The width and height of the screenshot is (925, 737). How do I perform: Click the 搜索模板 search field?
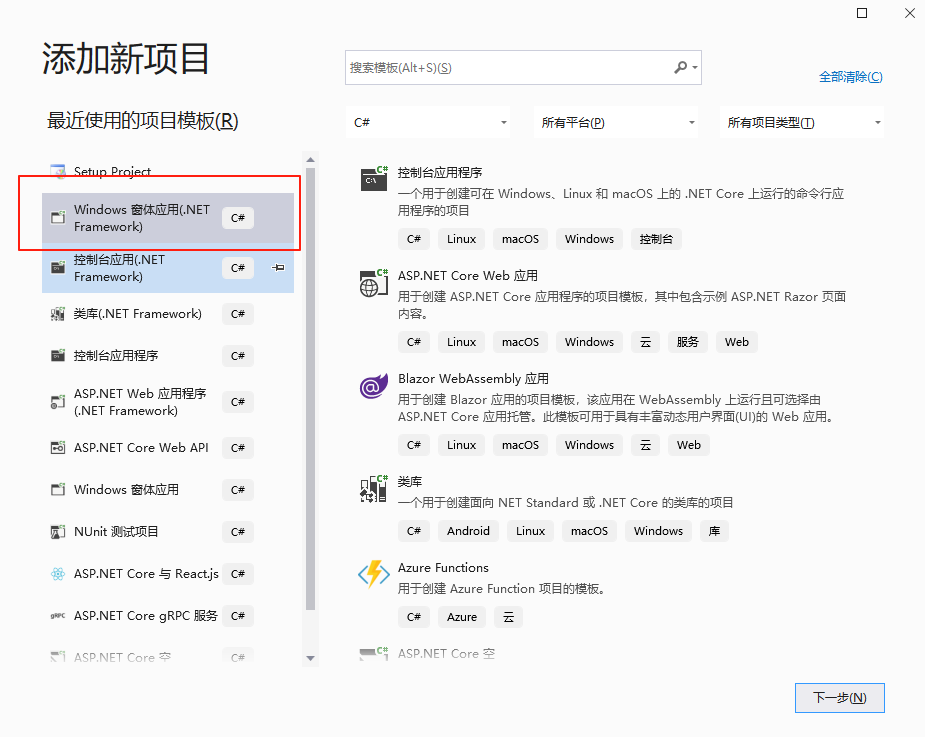[x=523, y=67]
